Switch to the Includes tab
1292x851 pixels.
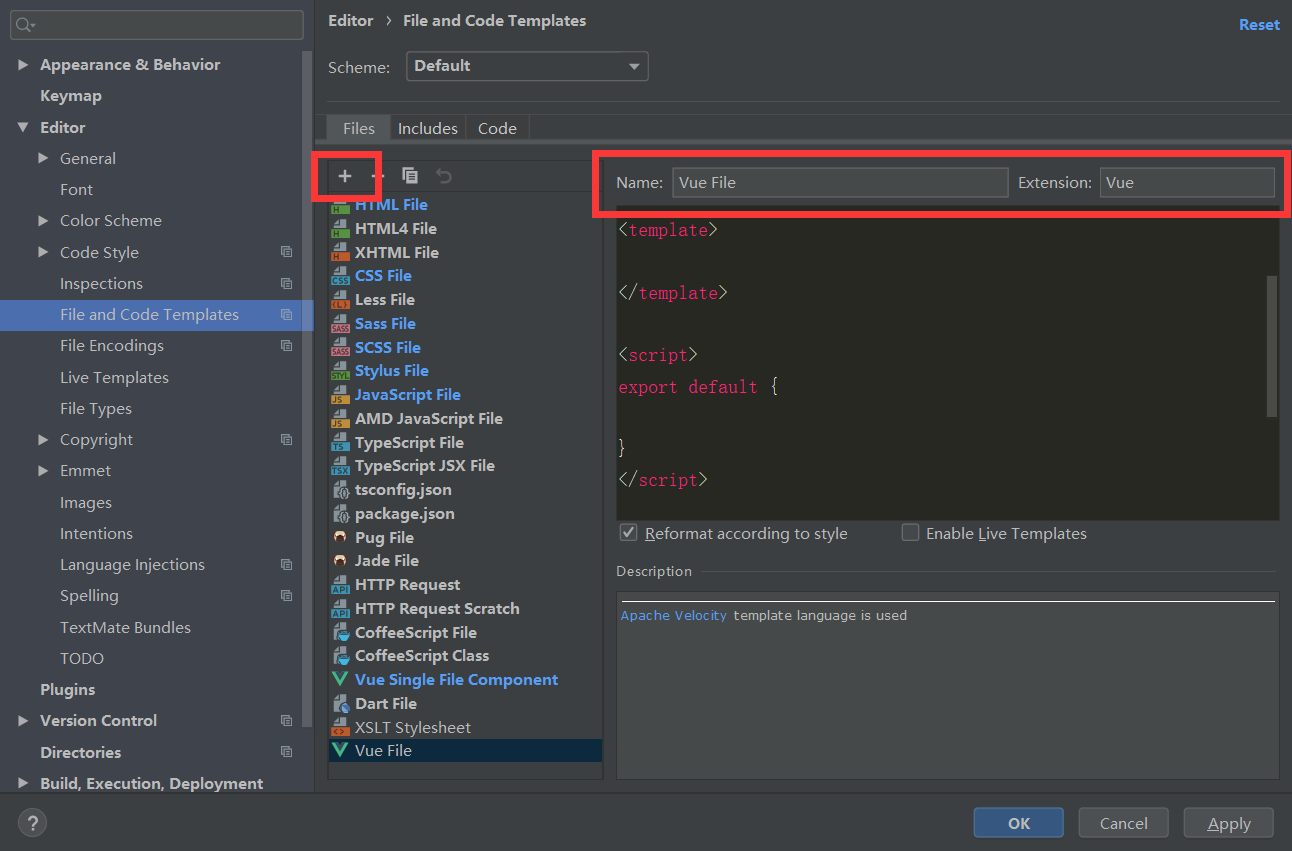pyautogui.click(x=427, y=128)
